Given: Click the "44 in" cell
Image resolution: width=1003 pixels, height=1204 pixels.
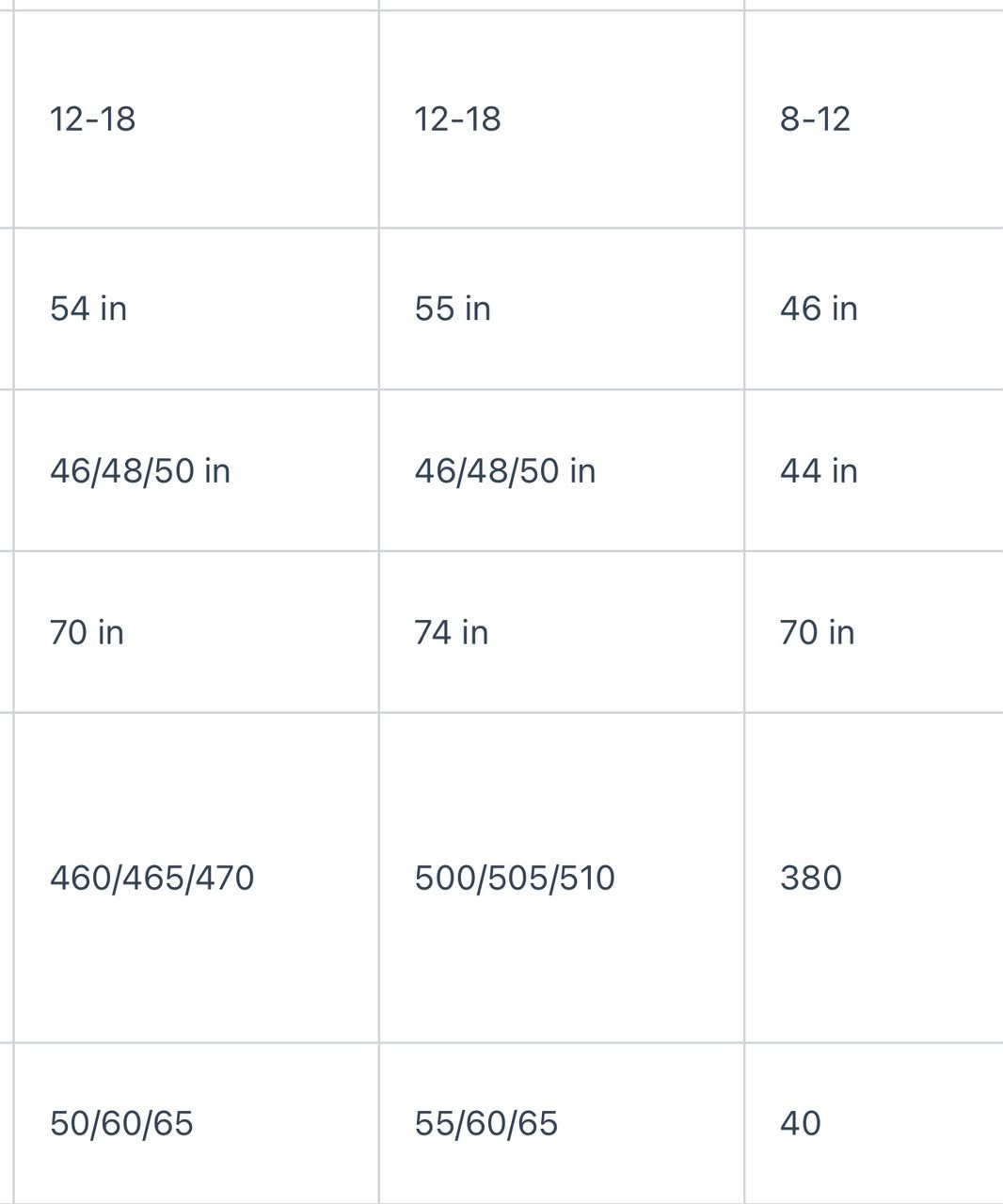Looking at the screenshot, I should (874, 470).
